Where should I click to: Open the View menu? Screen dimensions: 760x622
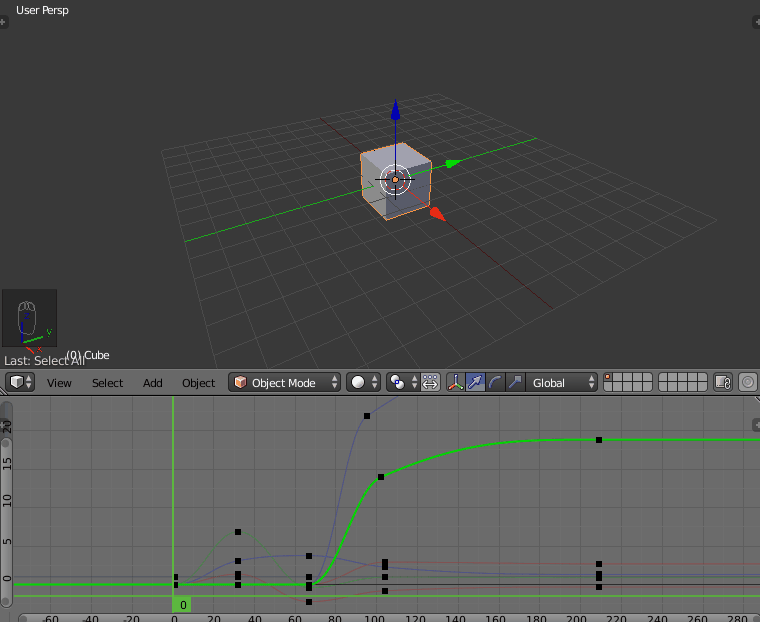59,383
